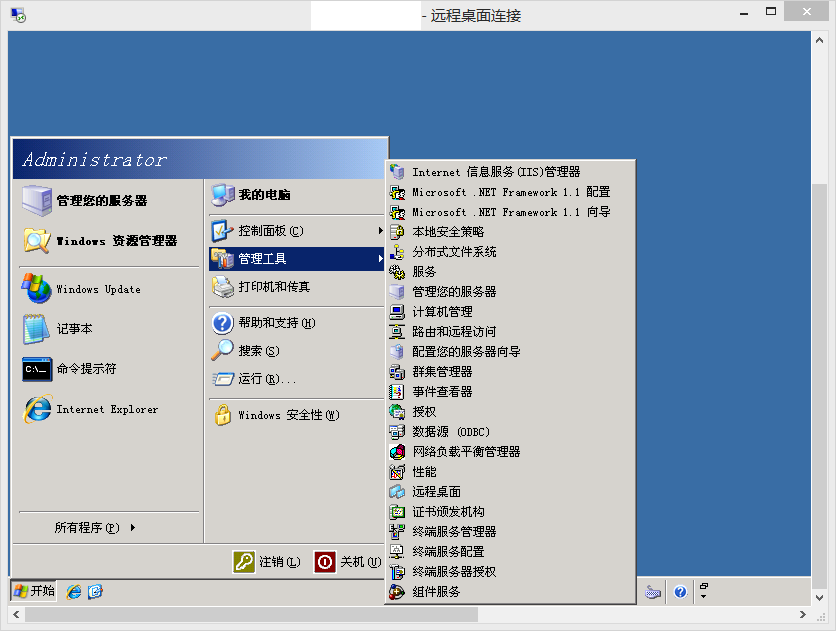This screenshot has width=836, height=631.
Task: Click the language bar options dropdown arrow
Action: pyautogui.click(x=704, y=596)
